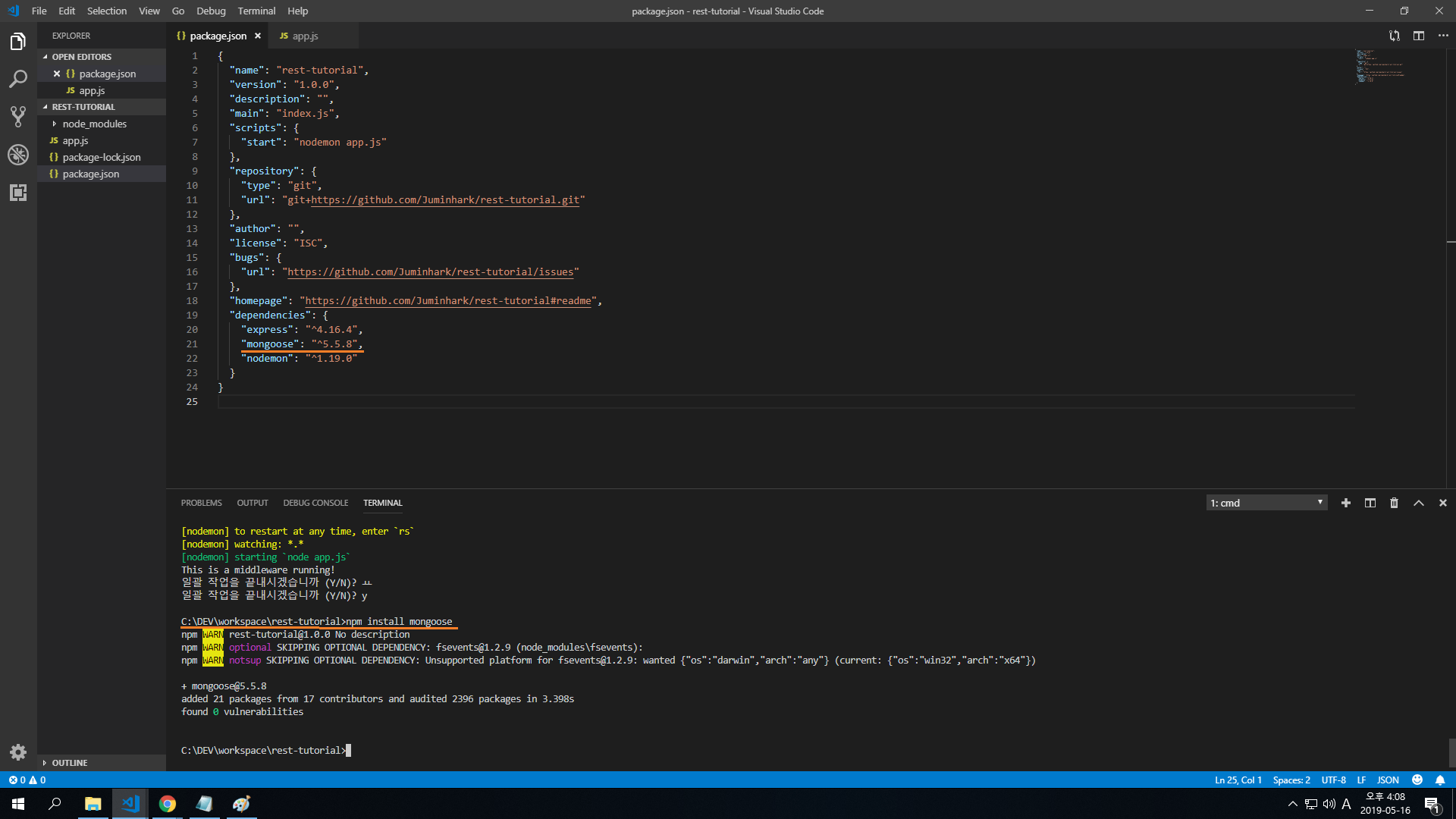1456x819 pixels.
Task: Open the Extensions view
Action: point(18,193)
